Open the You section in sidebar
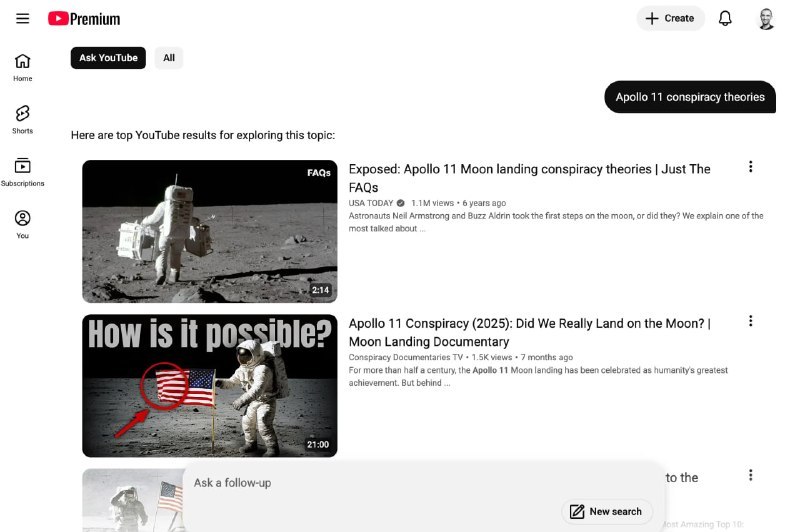The width and height of the screenshot is (800, 532). pyautogui.click(x=22, y=224)
